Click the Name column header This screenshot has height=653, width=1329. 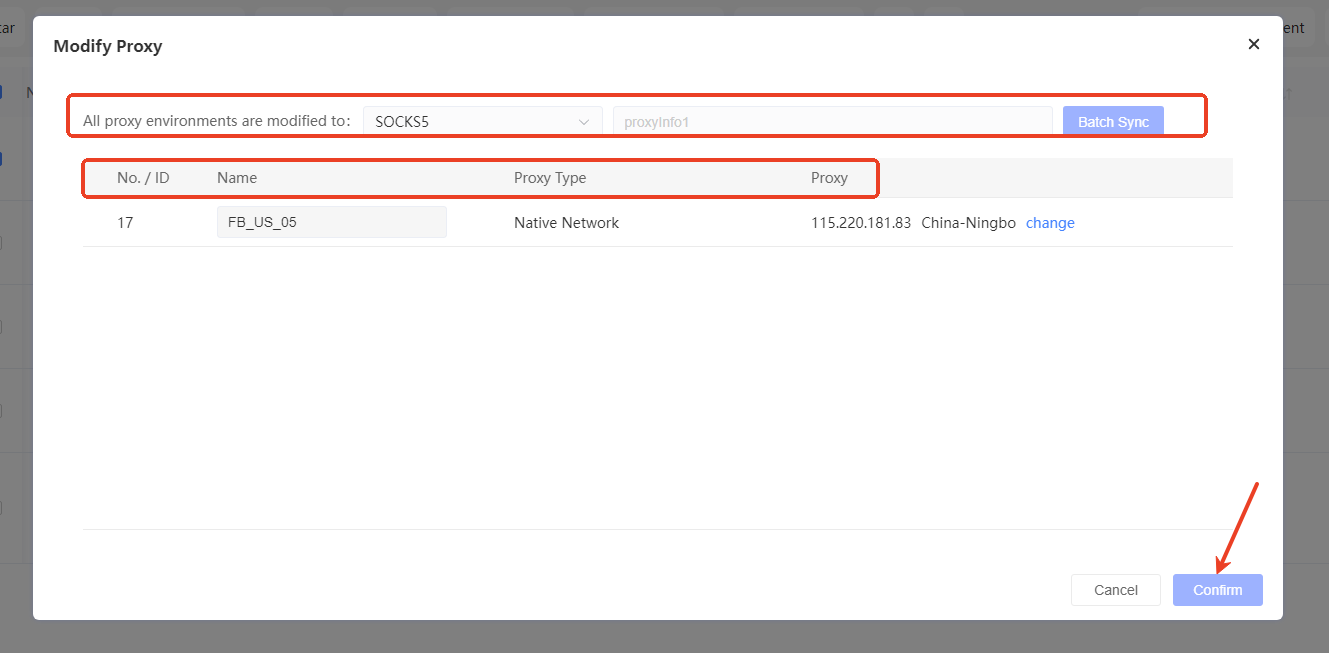pyautogui.click(x=237, y=178)
